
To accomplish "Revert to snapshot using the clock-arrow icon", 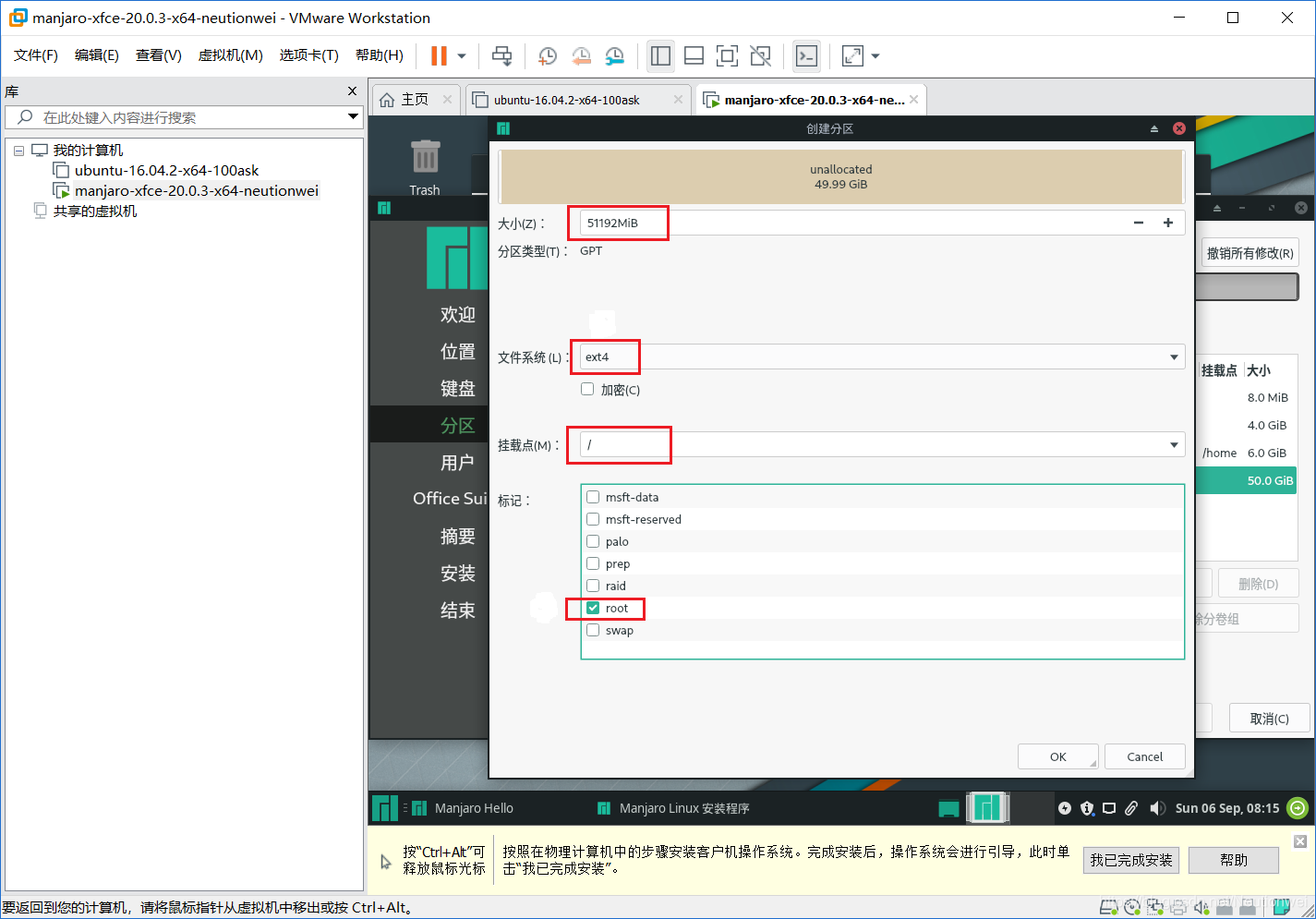I will (581, 56).
